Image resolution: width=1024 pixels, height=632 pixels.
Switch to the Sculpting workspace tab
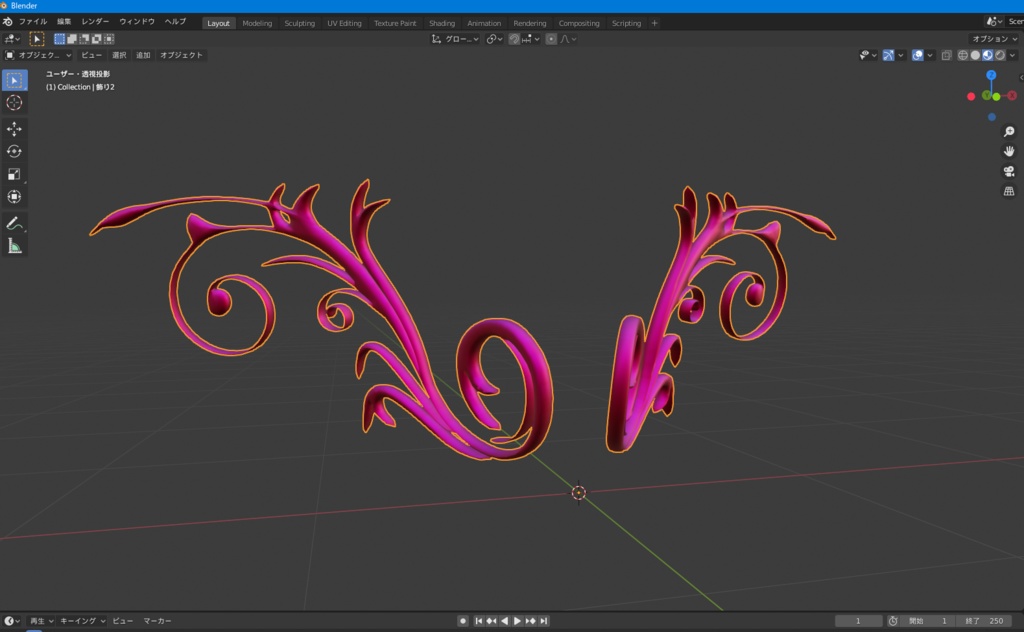click(299, 23)
